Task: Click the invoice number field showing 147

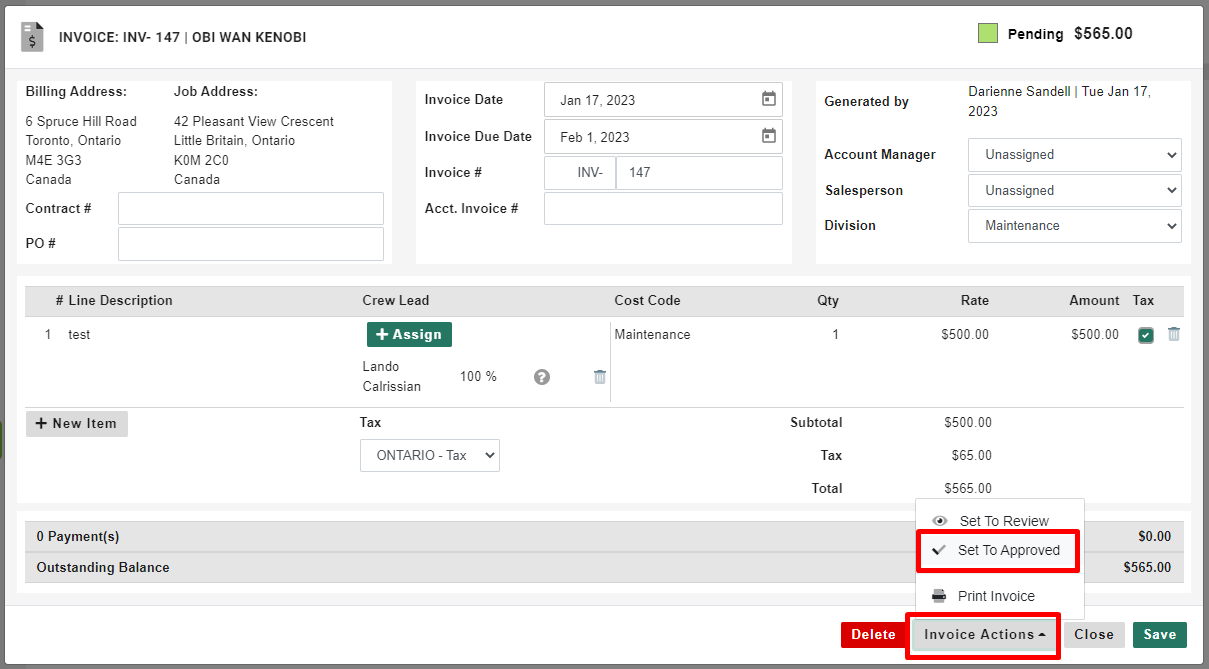Action: click(x=699, y=173)
